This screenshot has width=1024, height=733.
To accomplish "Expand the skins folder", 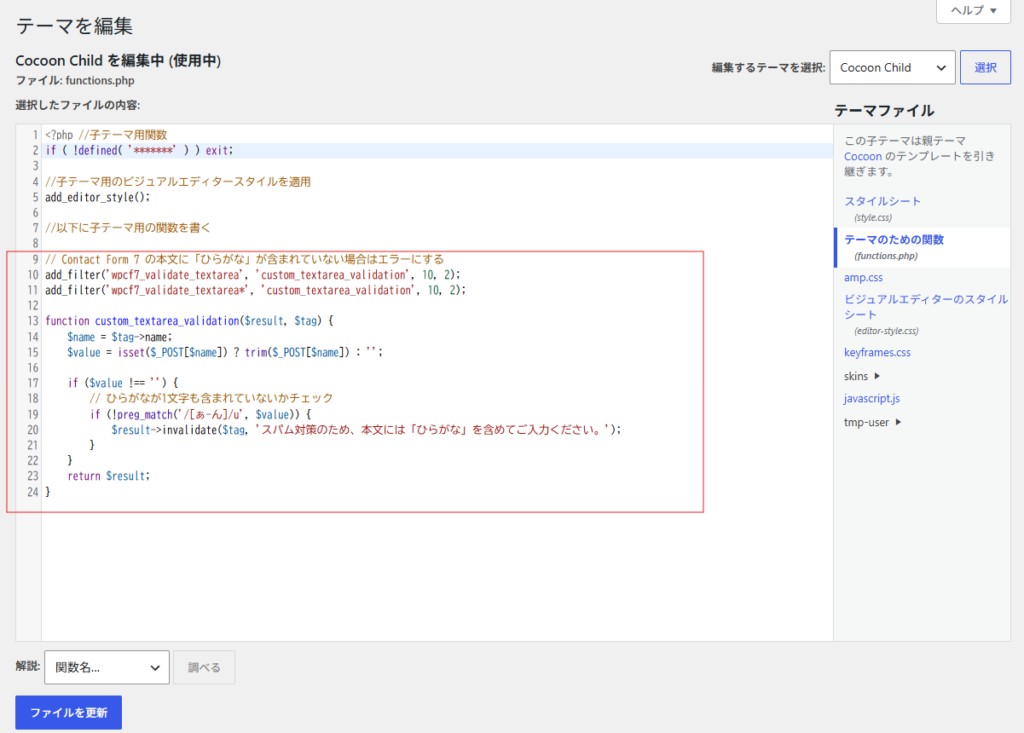I will tap(861, 376).
